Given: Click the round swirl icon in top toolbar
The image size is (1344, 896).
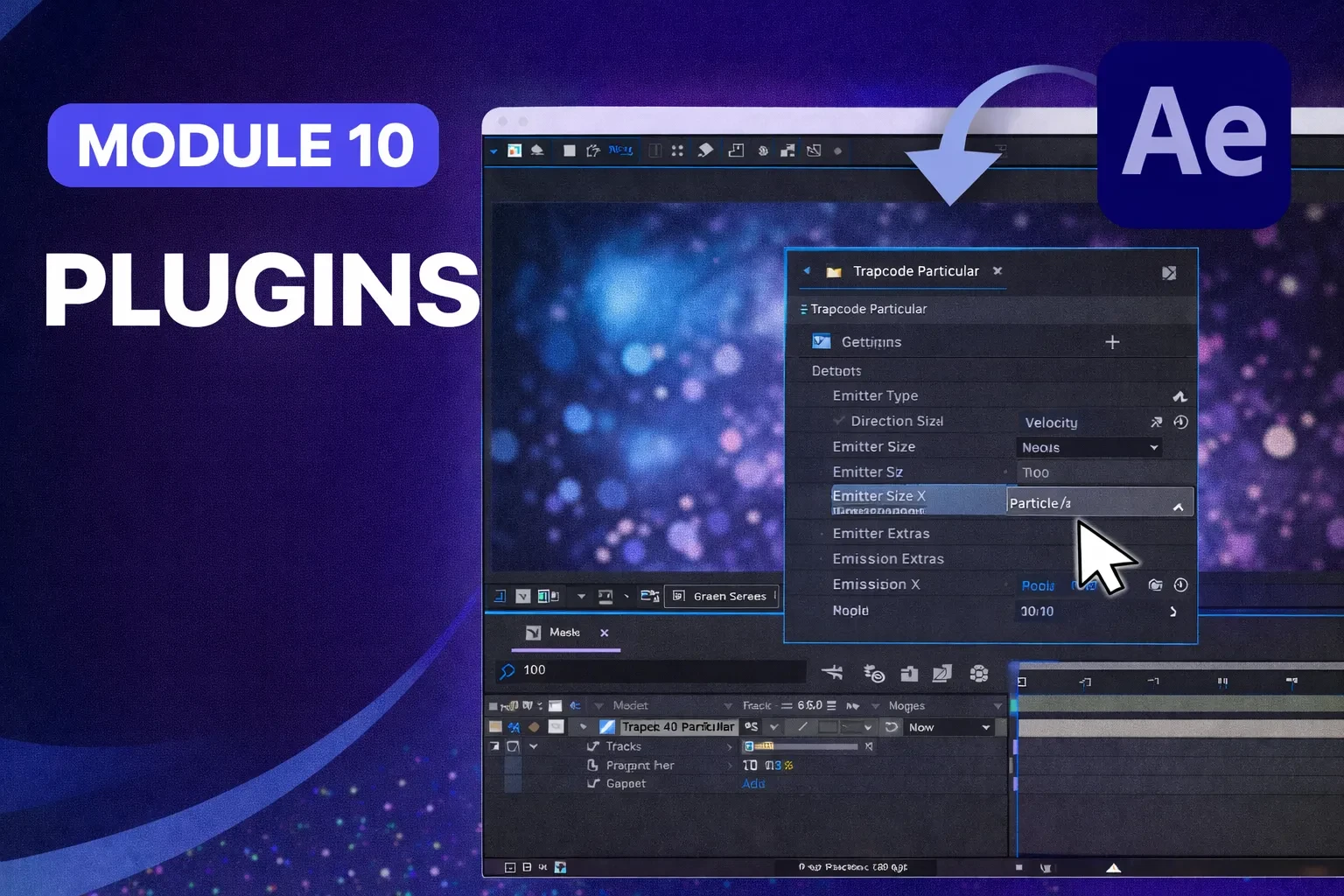Looking at the screenshot, I should click(763, 150).
